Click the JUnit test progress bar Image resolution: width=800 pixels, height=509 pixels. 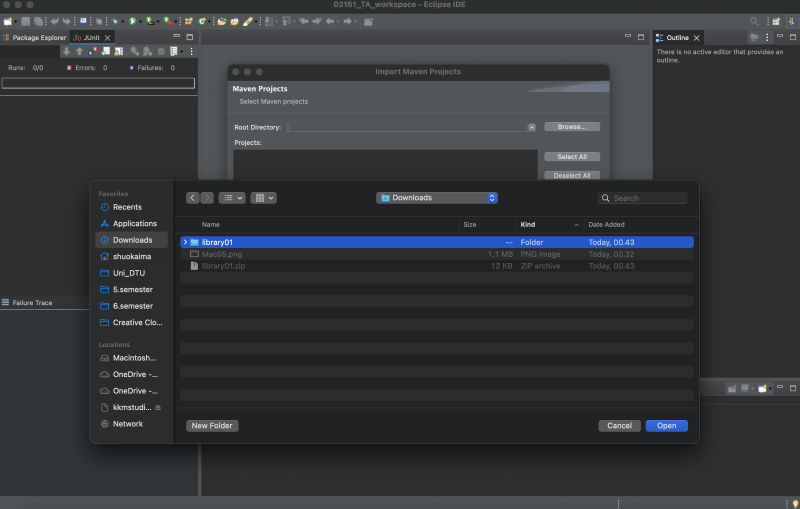[x=98, y=83]
